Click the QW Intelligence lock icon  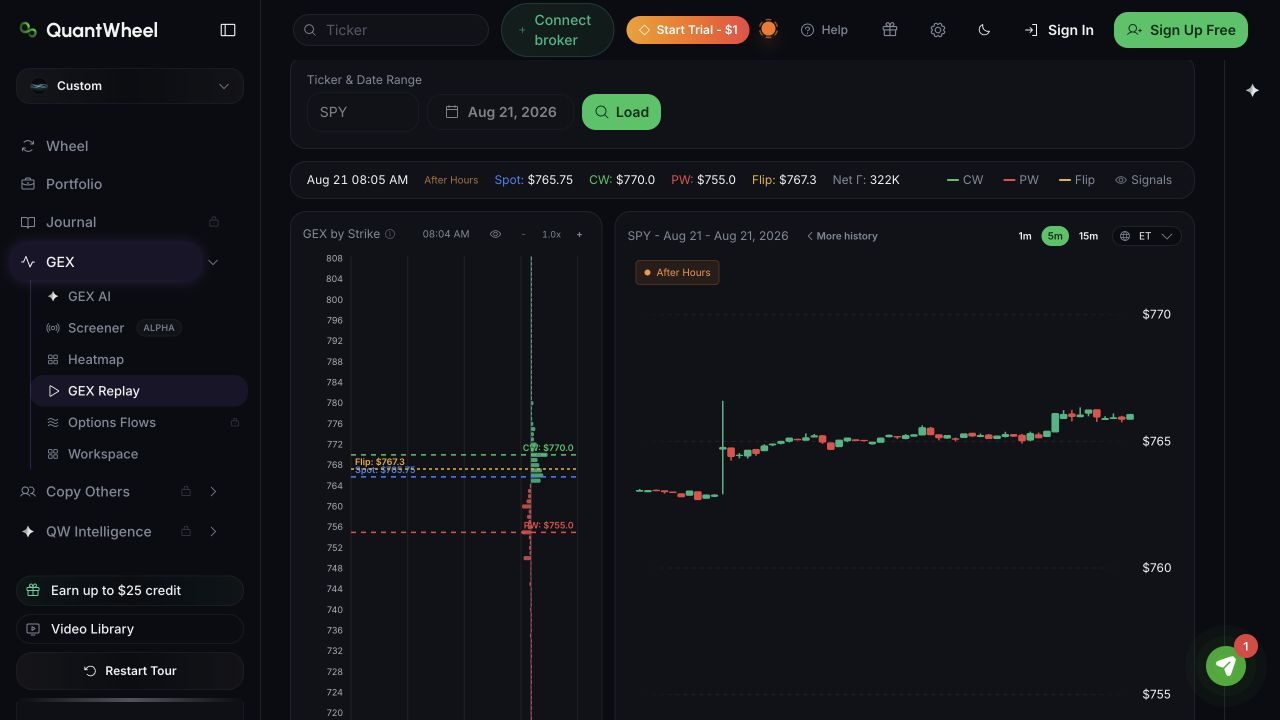(x=186, y=531)
